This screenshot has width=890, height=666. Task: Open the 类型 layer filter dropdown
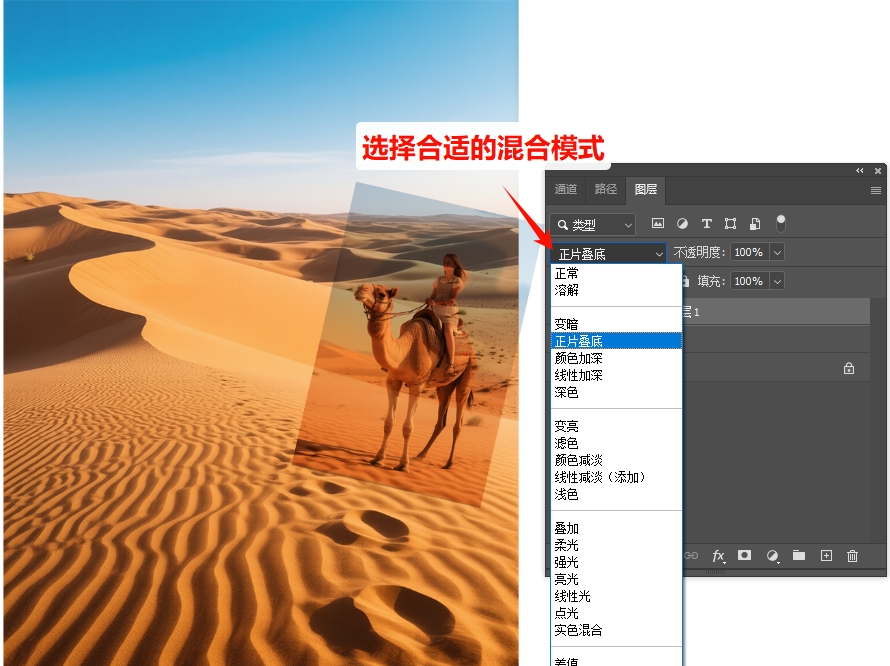[x=592, y=224]
